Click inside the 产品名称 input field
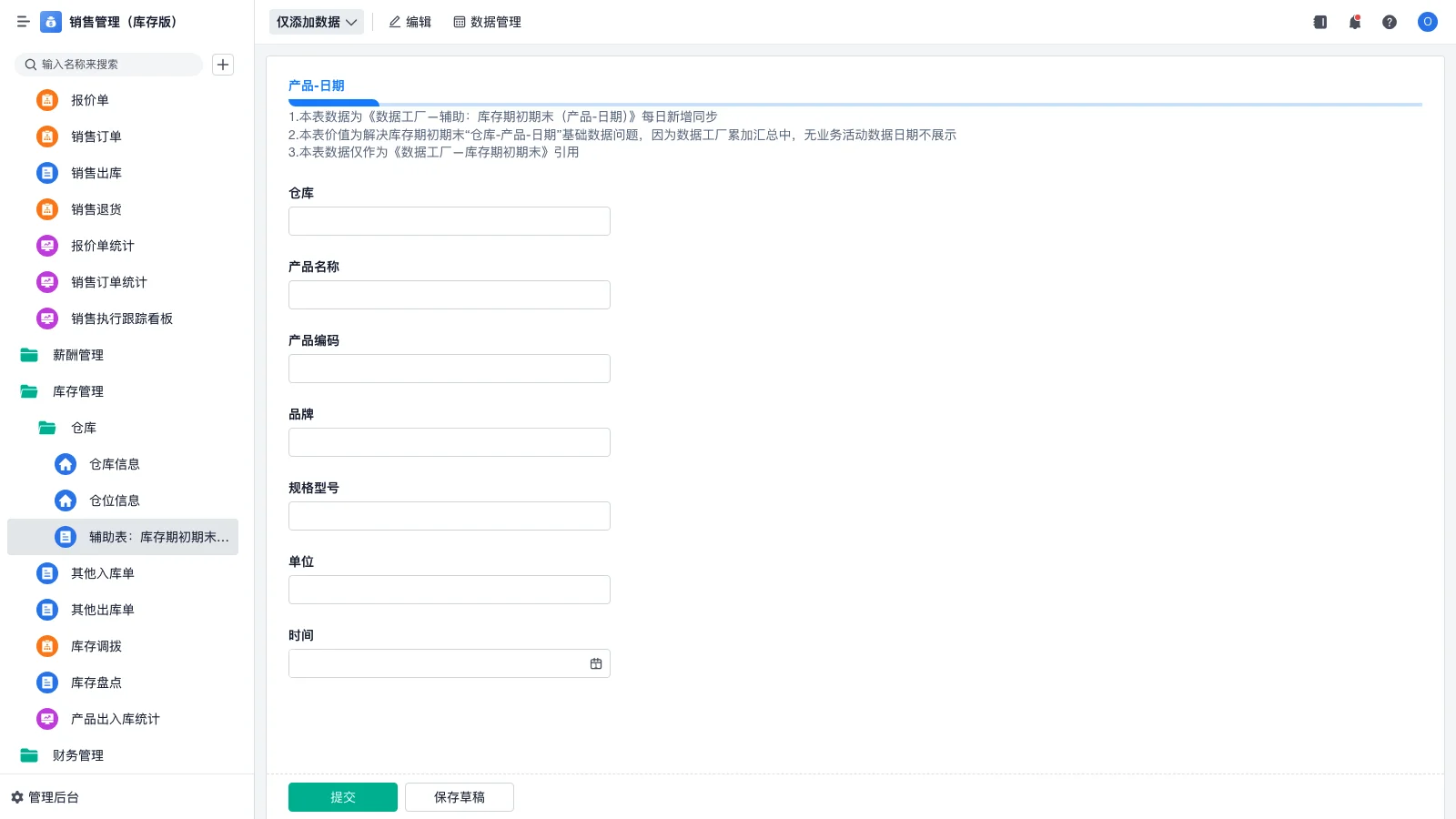The width and height of the screenshot is (1456, 819). (449, 294)
